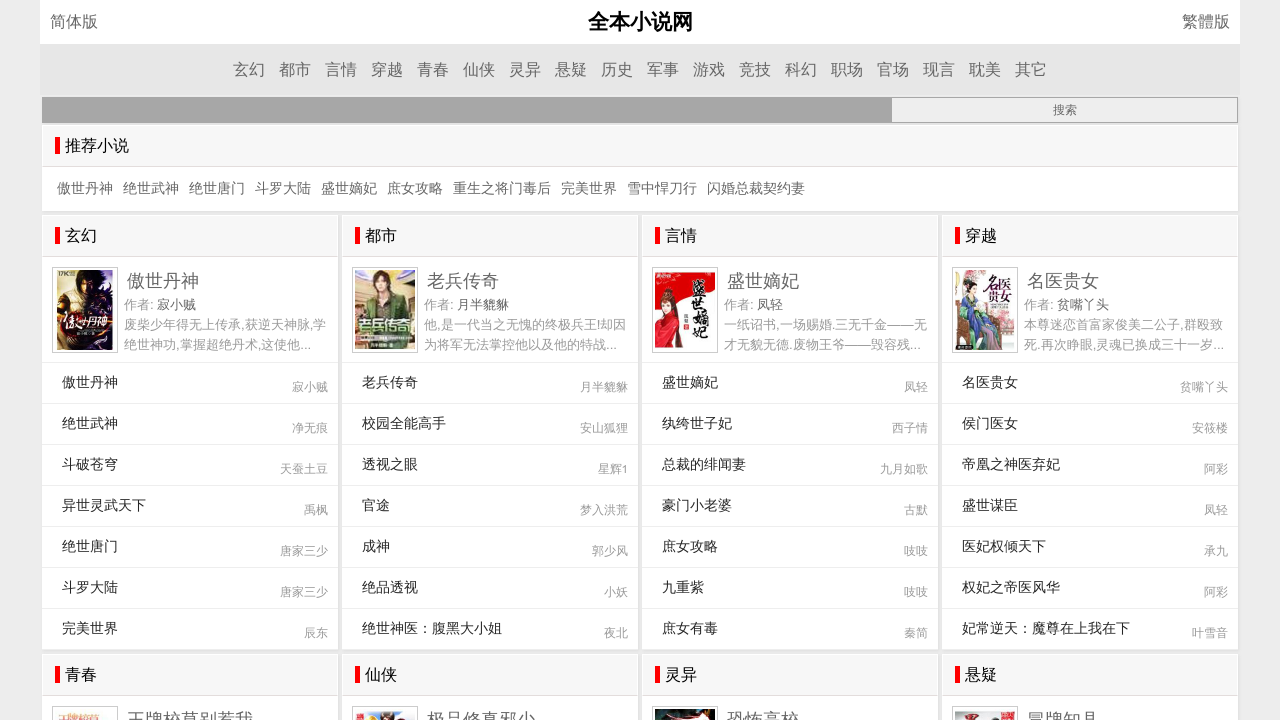Open 总裁的绯闻妻 in 言情 list

pos(704,464)
